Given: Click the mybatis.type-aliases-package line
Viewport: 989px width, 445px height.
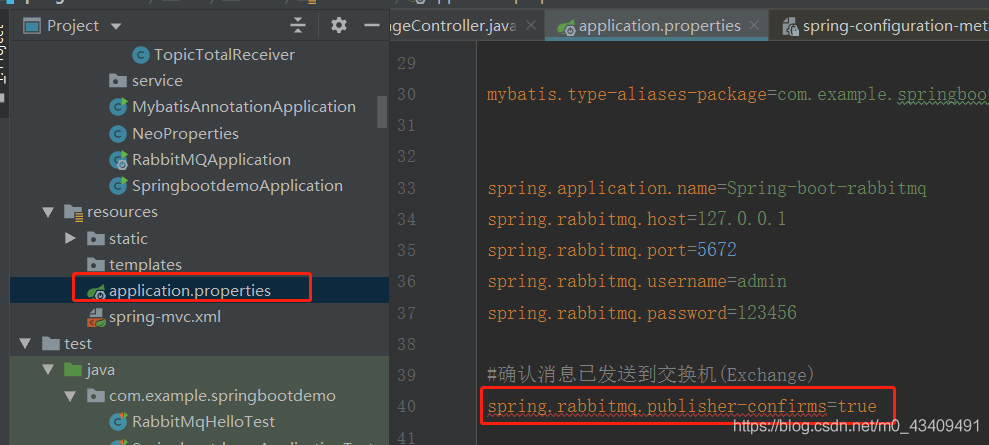Looking at the screenshot, I should point(738,95).
